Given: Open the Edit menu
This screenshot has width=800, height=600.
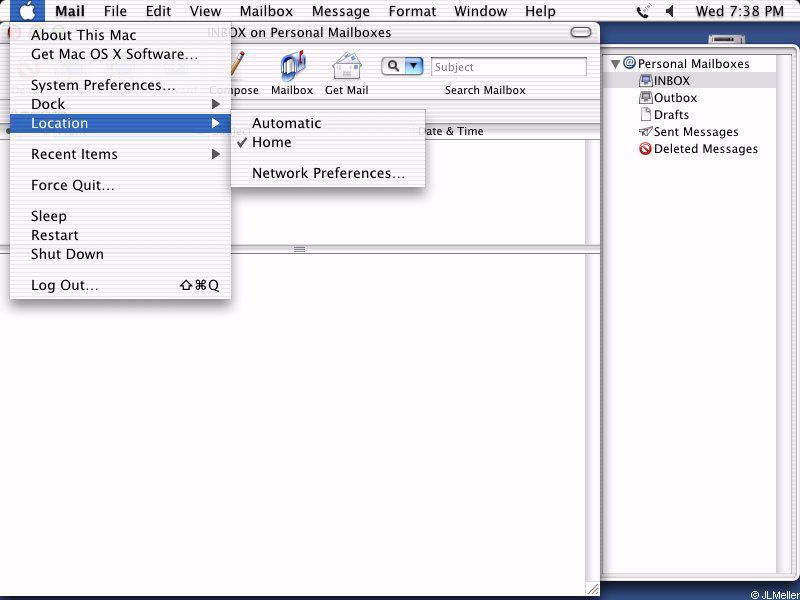Looking at the screenshot, I should coord(158,11).
